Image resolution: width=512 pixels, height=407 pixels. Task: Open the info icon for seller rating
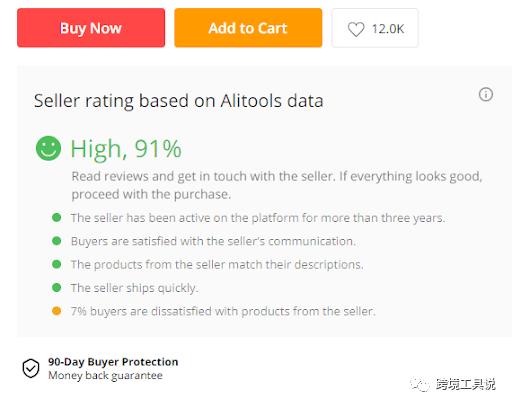pos(486,94)
